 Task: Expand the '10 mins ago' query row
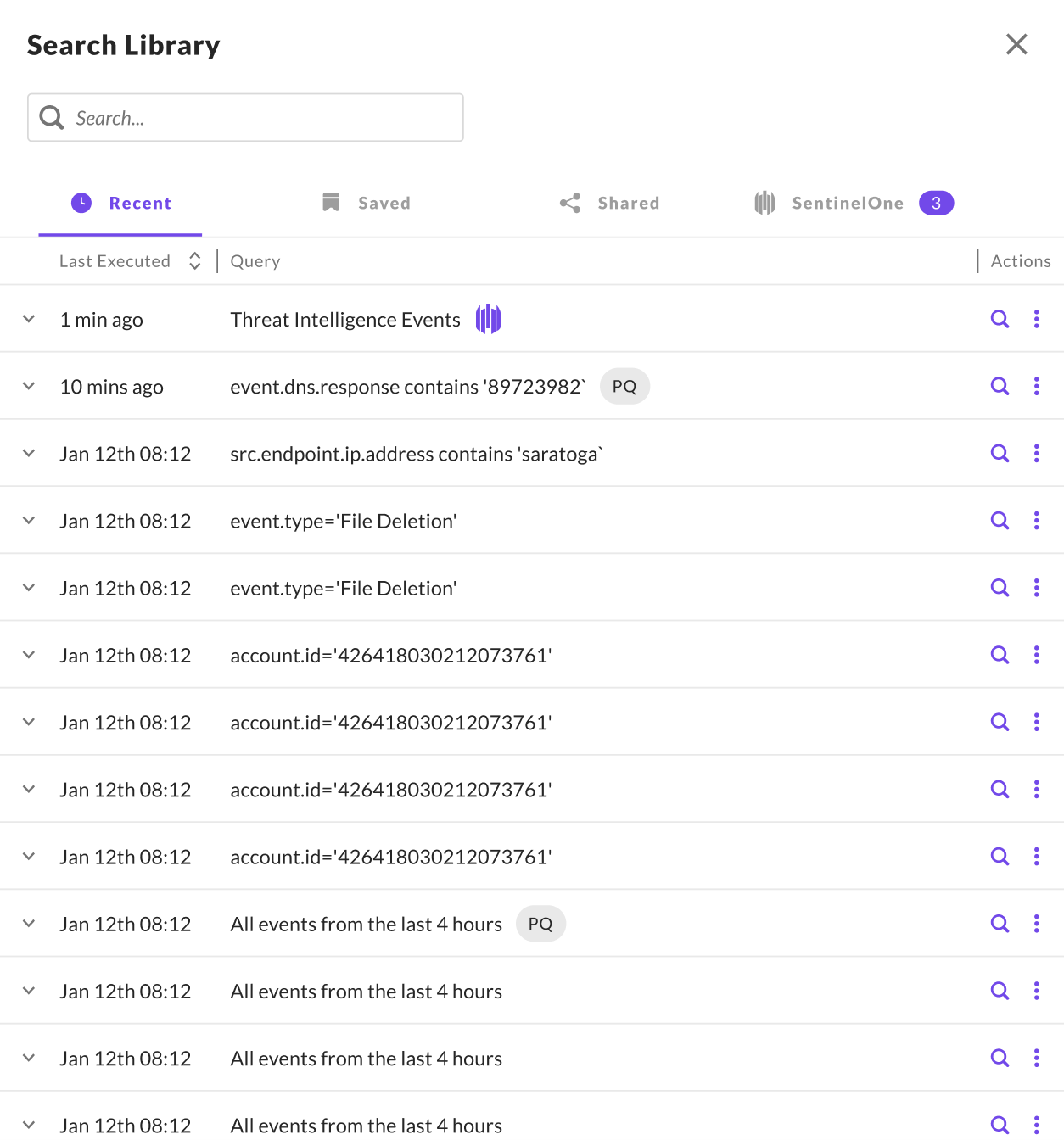[x=29, y=386]
